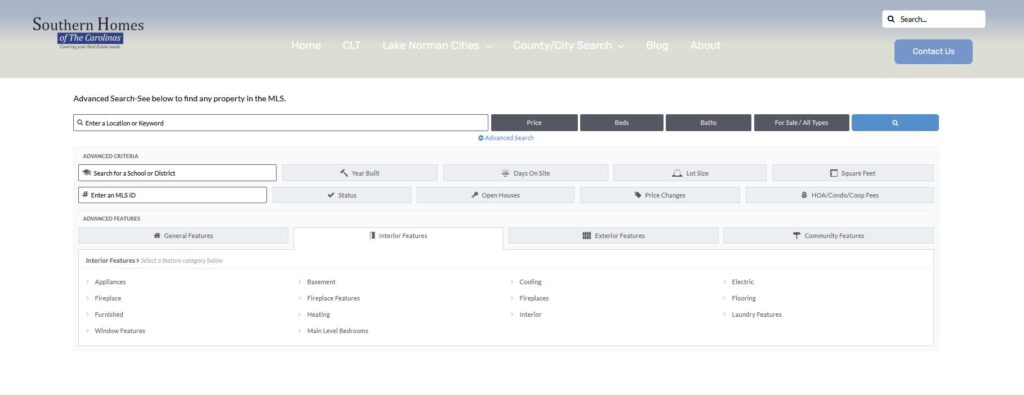Open the Lot Size filter
The width and height of the screenshot is (1024, 395).
pyautogui.click(x=690, y=173)
